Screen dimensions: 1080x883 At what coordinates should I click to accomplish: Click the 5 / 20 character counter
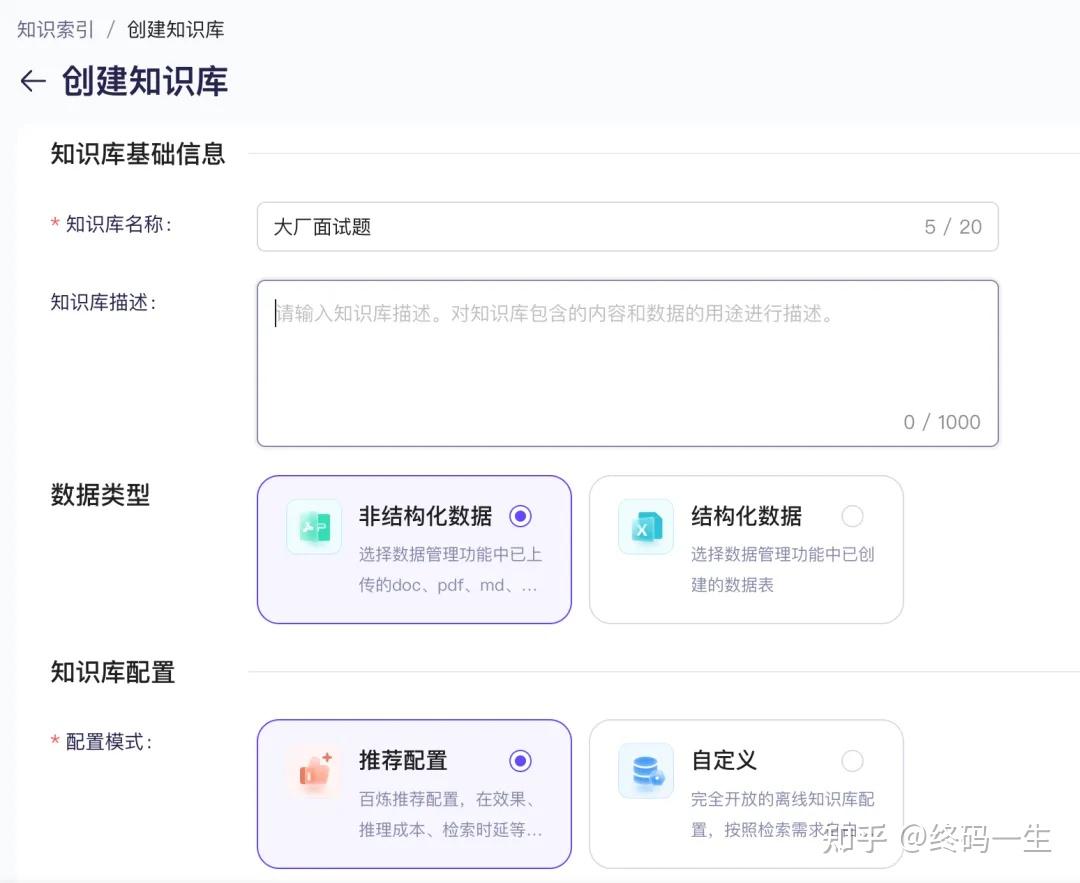click(952, 227)
